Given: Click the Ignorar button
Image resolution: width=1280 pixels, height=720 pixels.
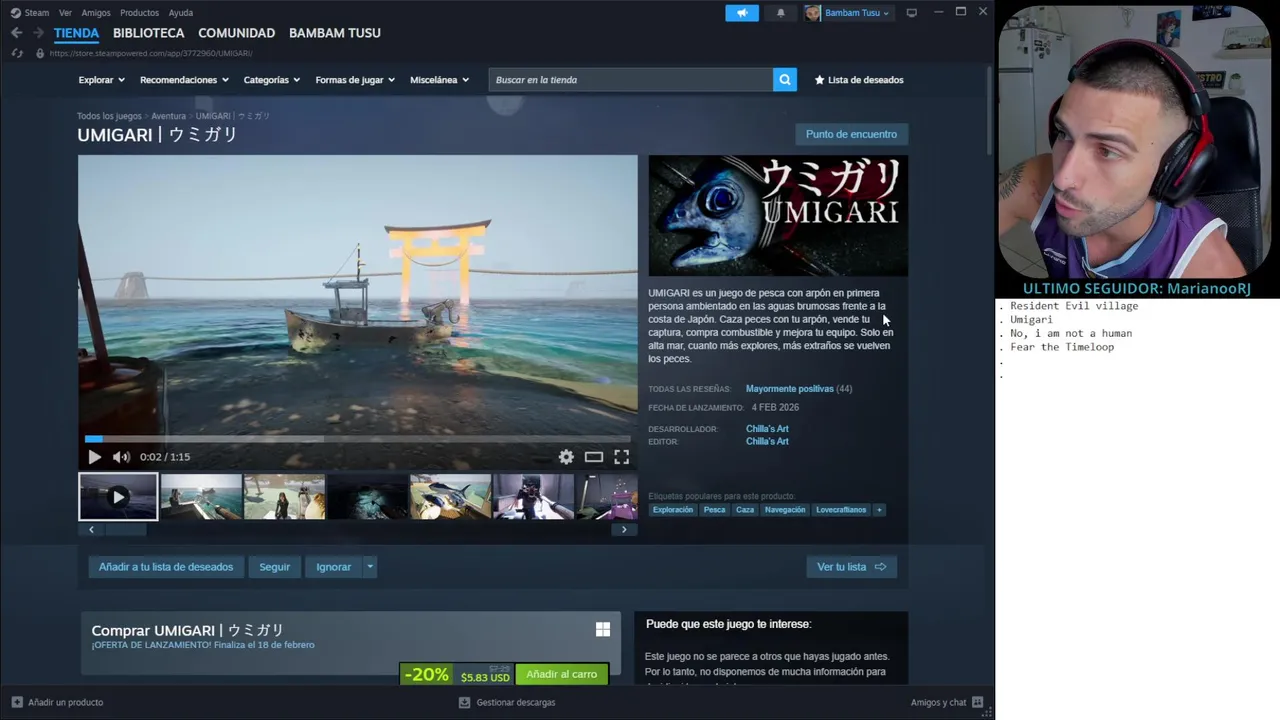Looking at the screenshot, I should coord(334,567).
